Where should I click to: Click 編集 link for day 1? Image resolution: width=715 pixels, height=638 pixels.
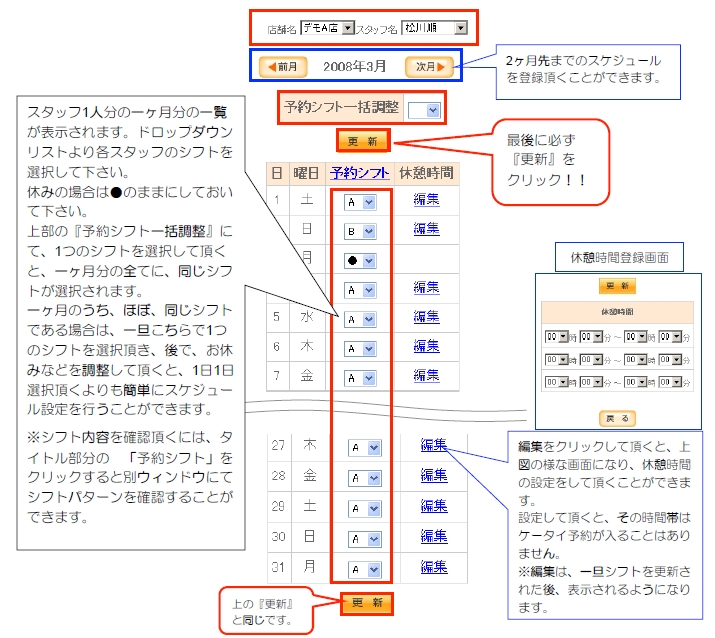tap(427, 200)
